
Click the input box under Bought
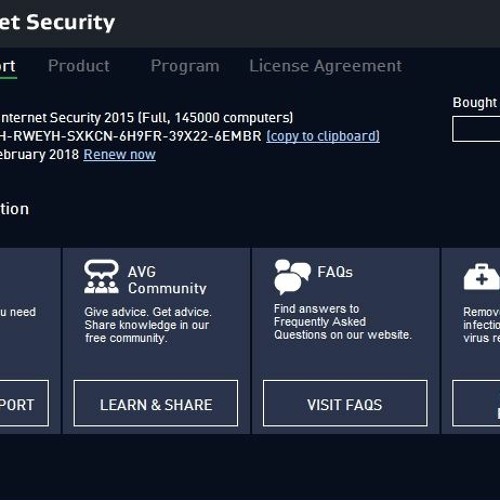pos(476,129)
